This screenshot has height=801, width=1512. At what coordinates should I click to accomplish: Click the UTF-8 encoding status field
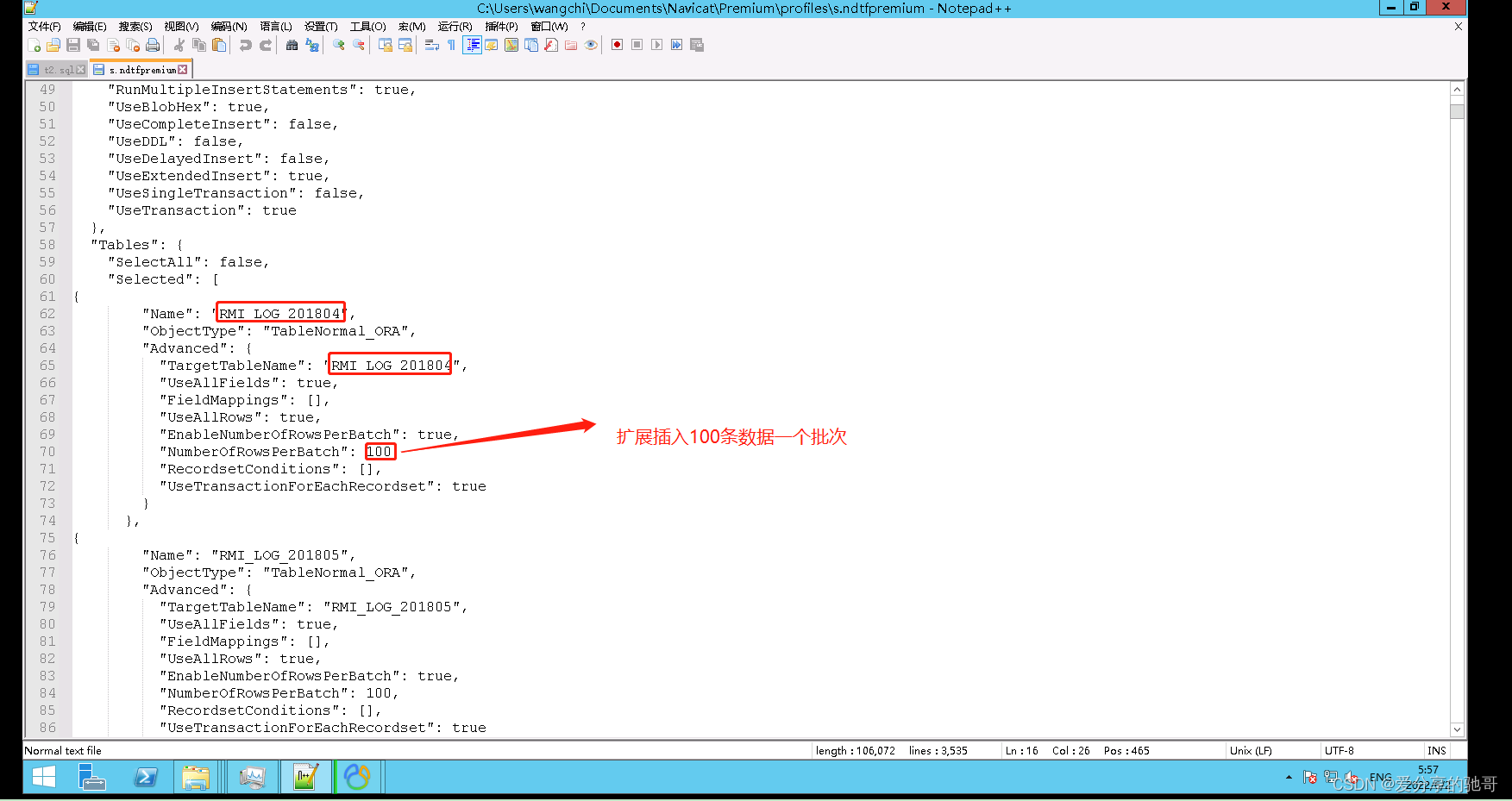1339,751
